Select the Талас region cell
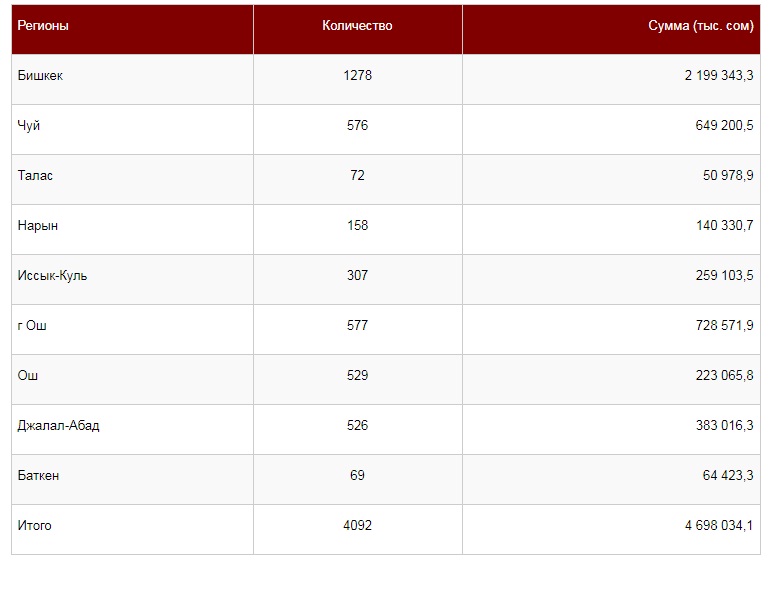 point(36,175)
